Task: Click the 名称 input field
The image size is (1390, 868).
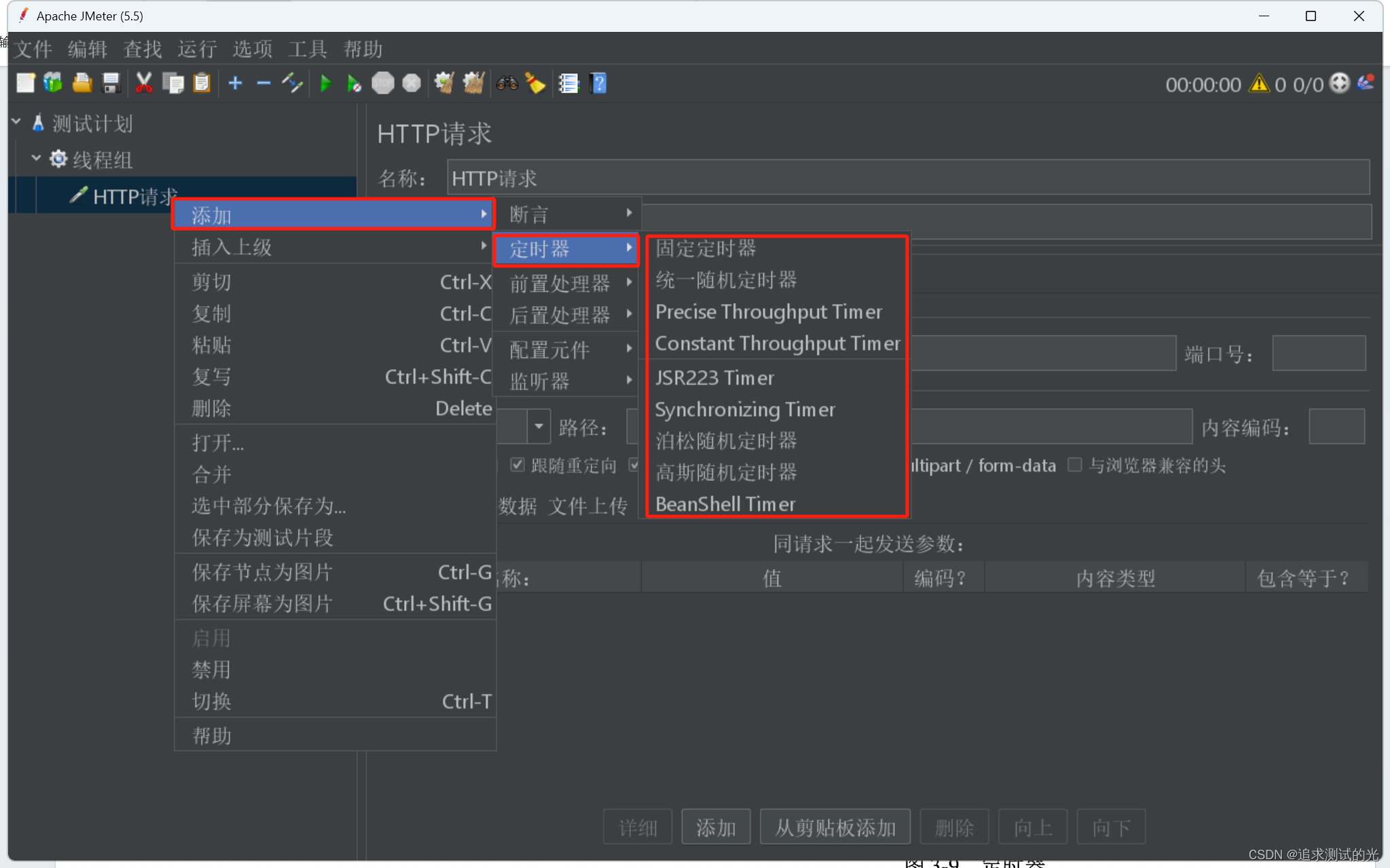Action: [x=908, y=178]
